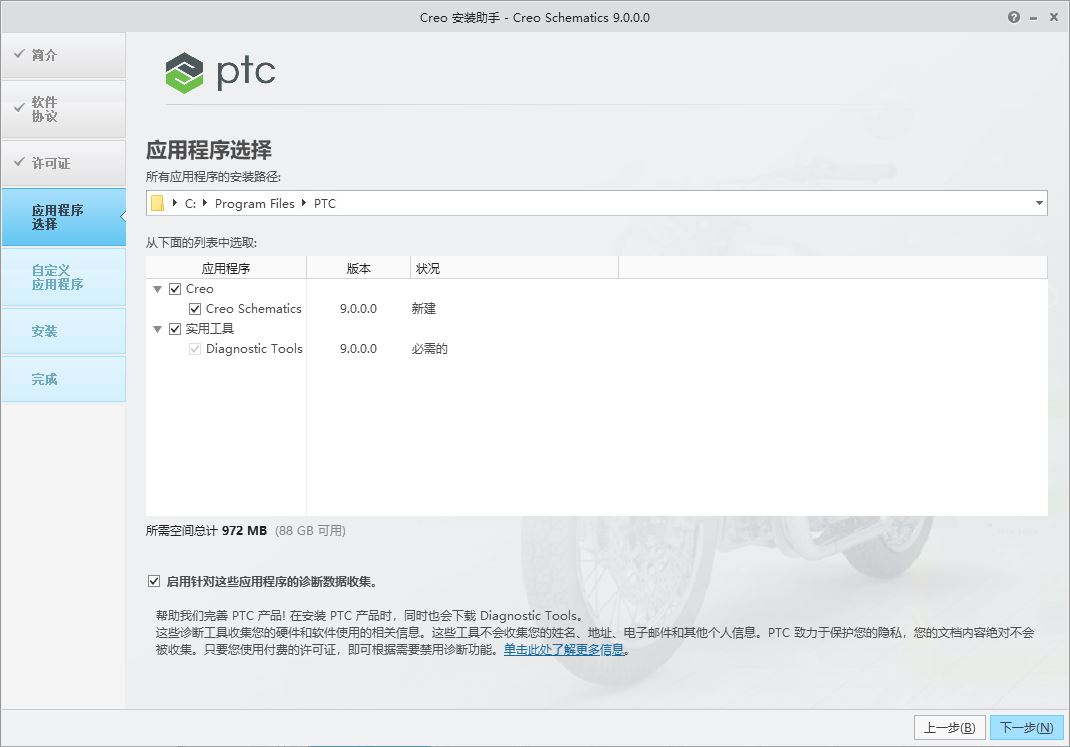Click the folder icon in install path
This screenshot has height=747, width=1070.
pos(158,203)
